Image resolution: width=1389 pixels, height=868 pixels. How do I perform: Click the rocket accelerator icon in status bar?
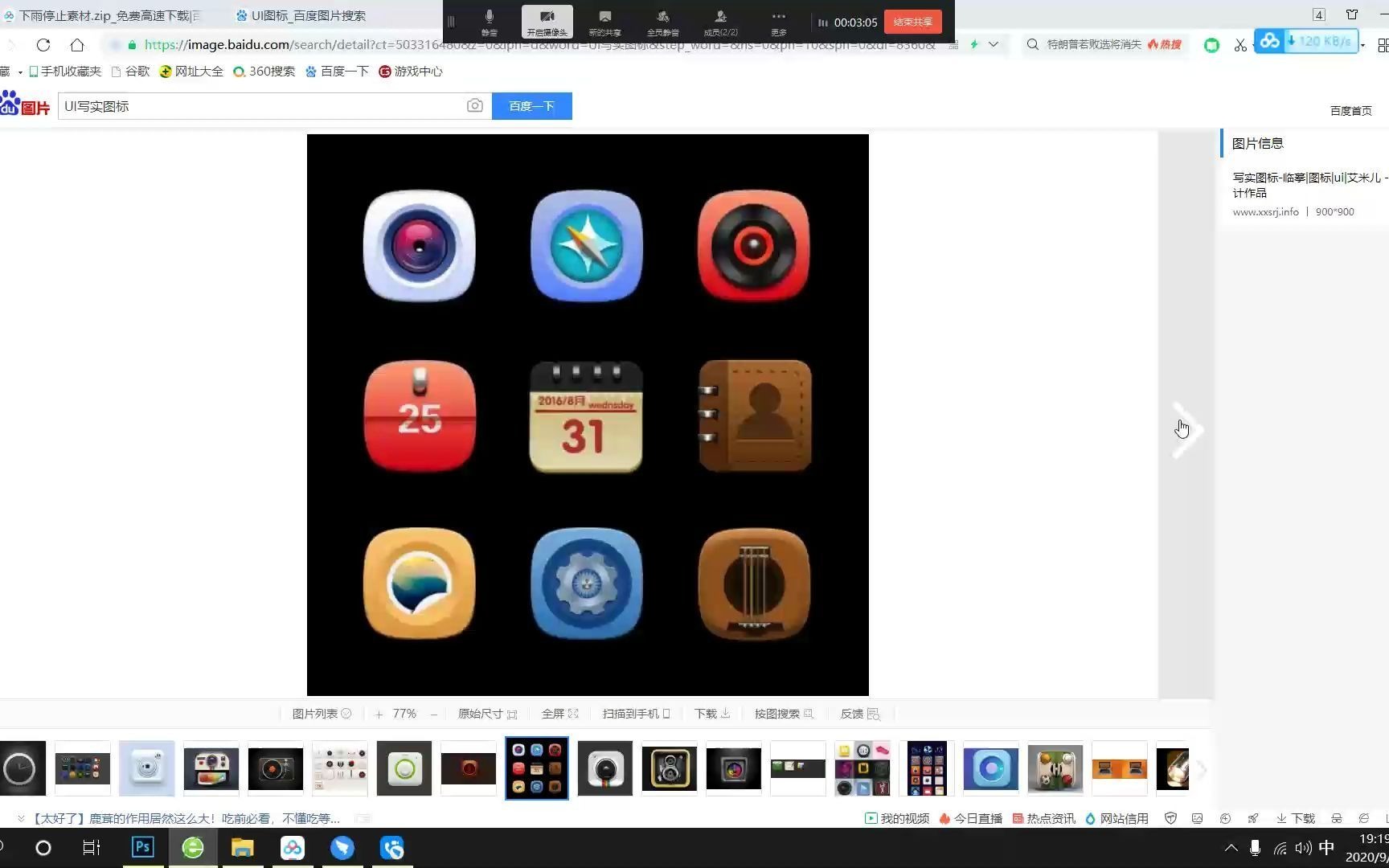[1253, 818]
